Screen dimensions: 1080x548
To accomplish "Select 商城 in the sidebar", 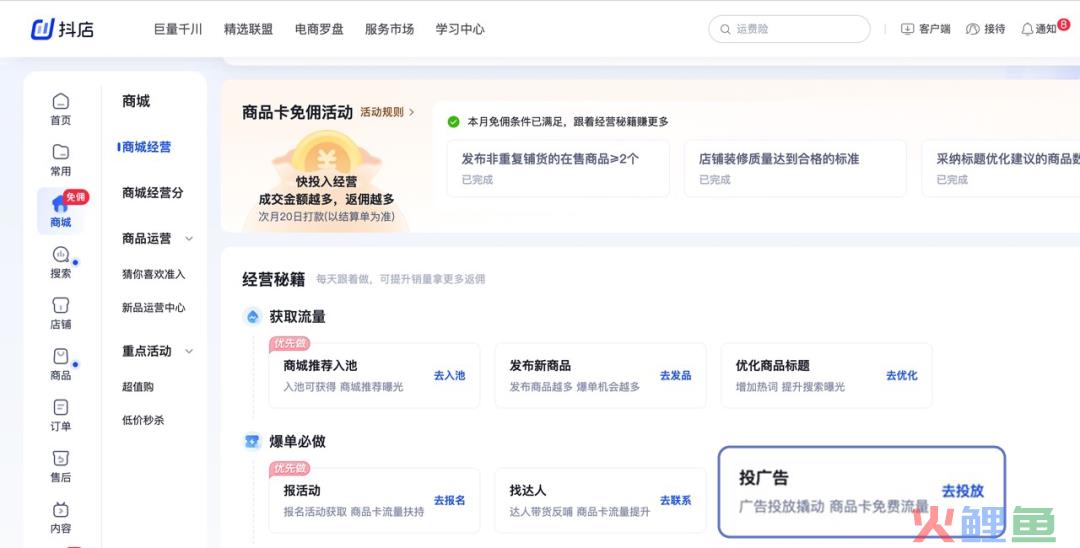I will coord(61,211).
